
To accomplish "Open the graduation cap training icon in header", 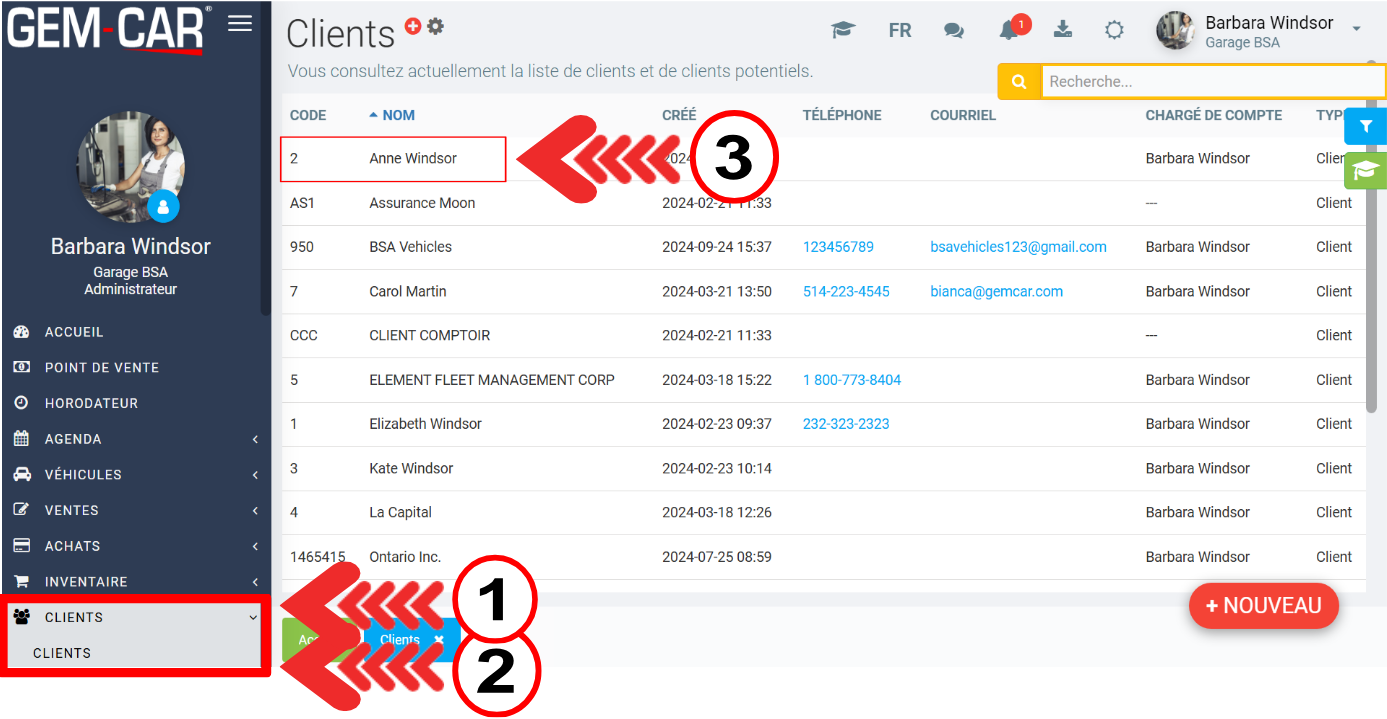I will click(843, 30).
